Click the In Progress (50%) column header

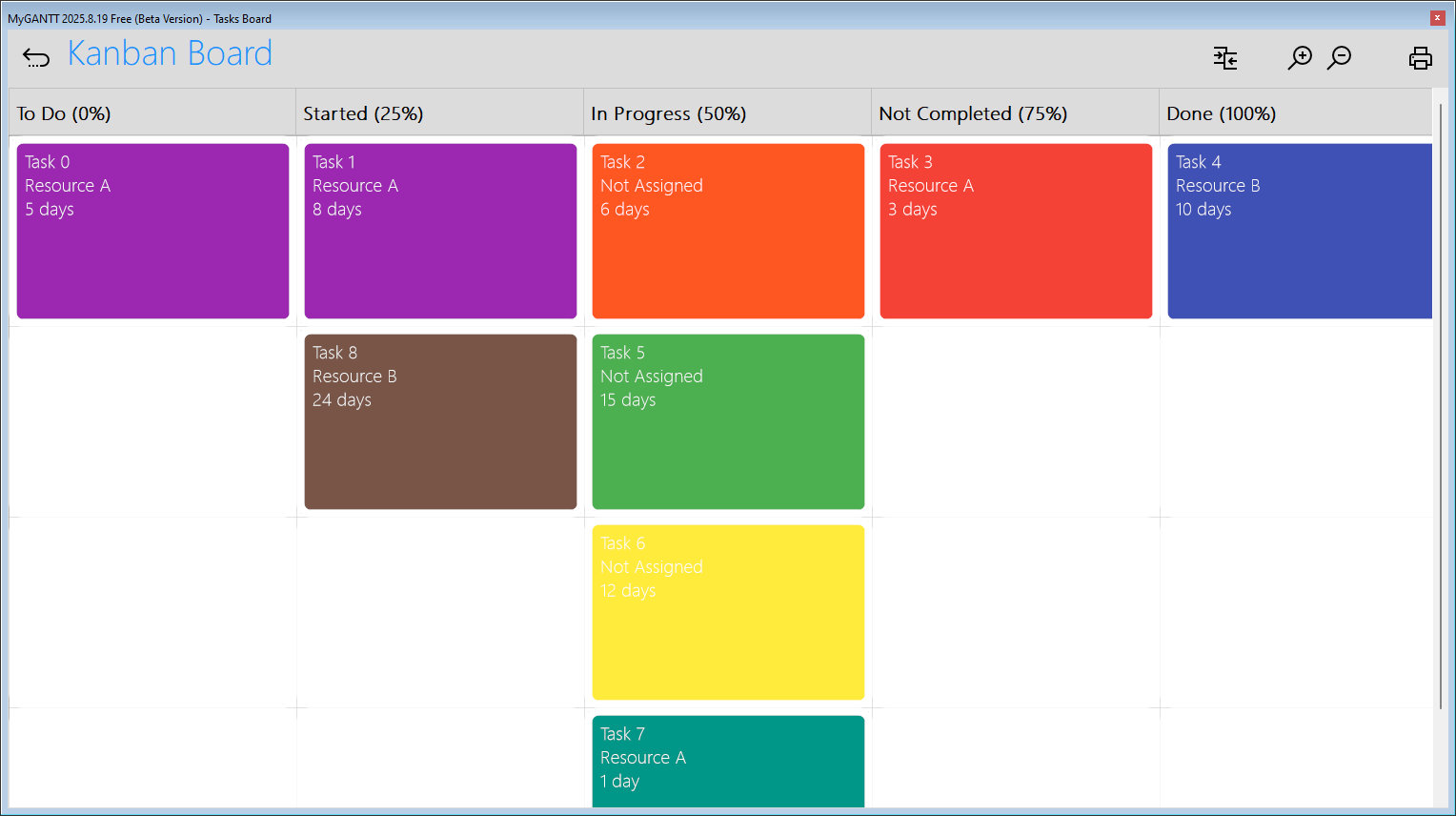(728, 112)
